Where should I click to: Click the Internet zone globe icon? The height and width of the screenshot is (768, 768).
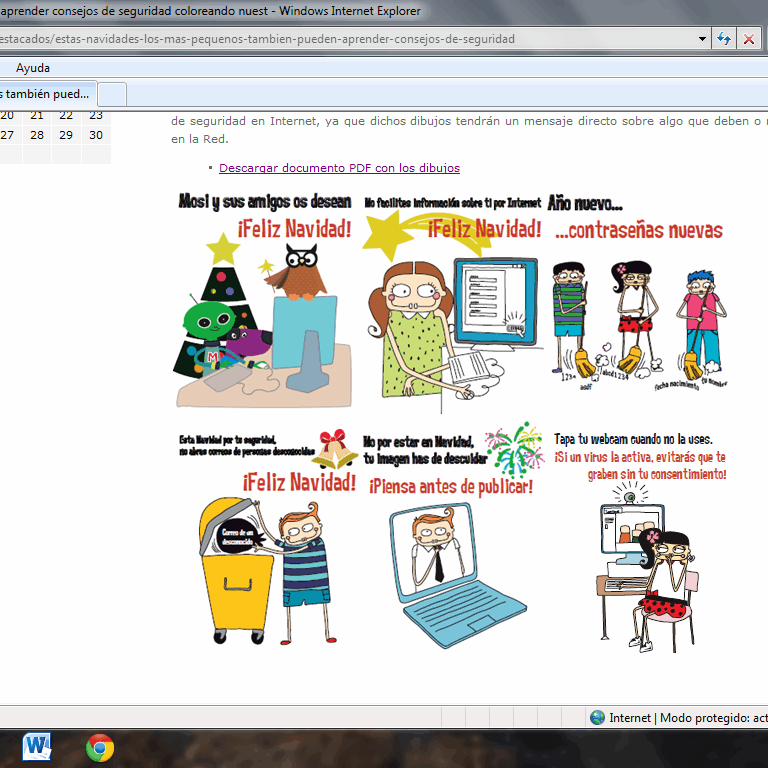(597, 717)
